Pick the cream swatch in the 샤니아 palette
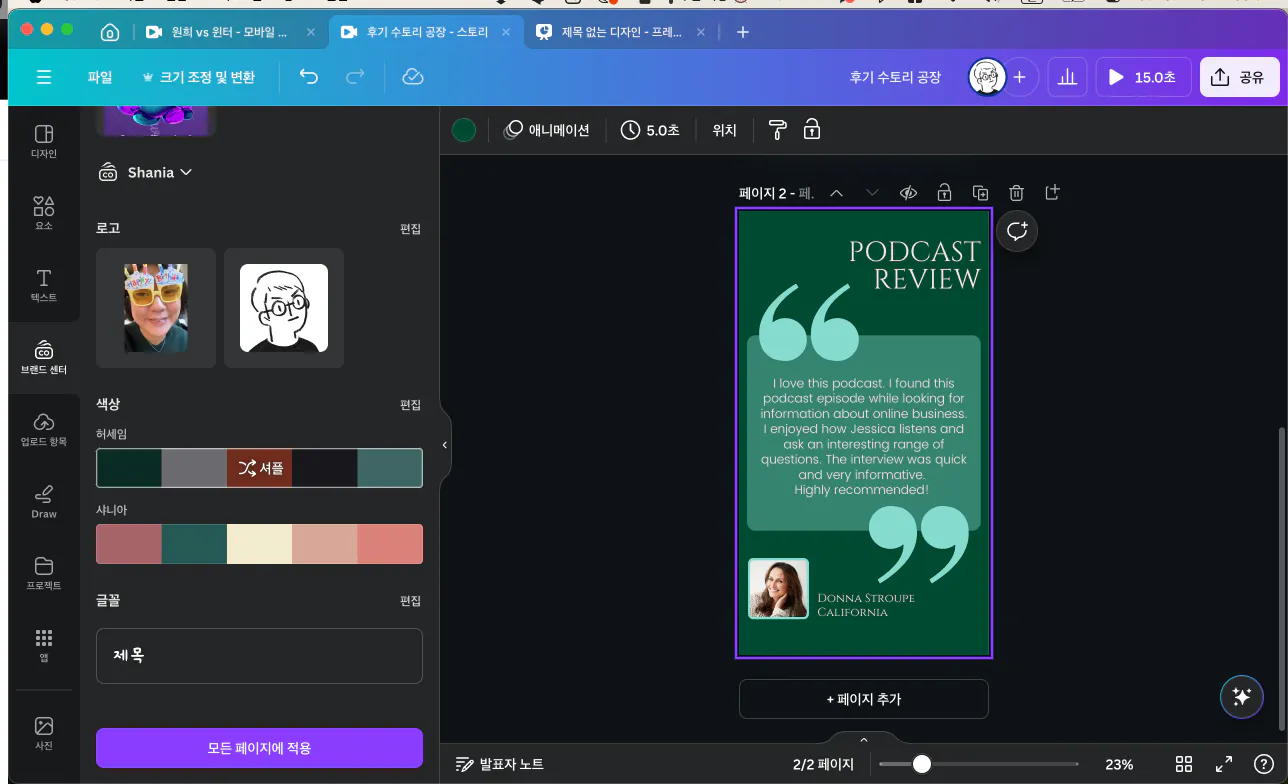 click(x=259, y=544)
